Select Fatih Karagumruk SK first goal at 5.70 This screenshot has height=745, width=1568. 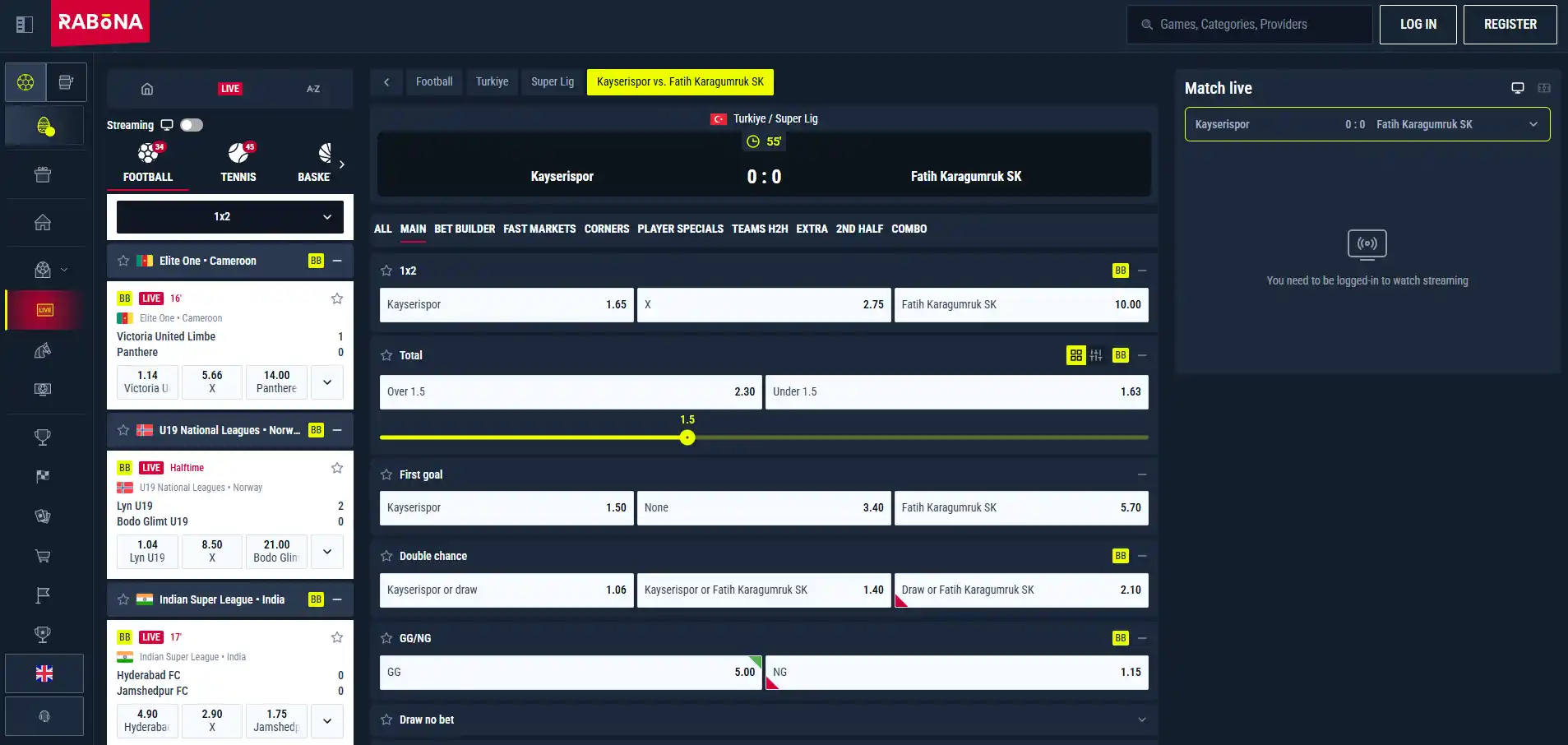[1021, 508]
